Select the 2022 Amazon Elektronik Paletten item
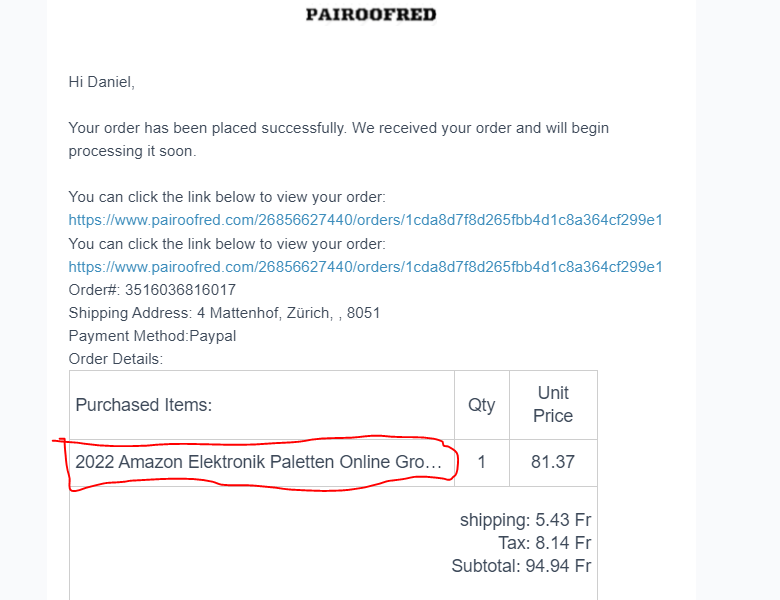The height and width of the screenshot is (600, 780). [x=258, y=462]
